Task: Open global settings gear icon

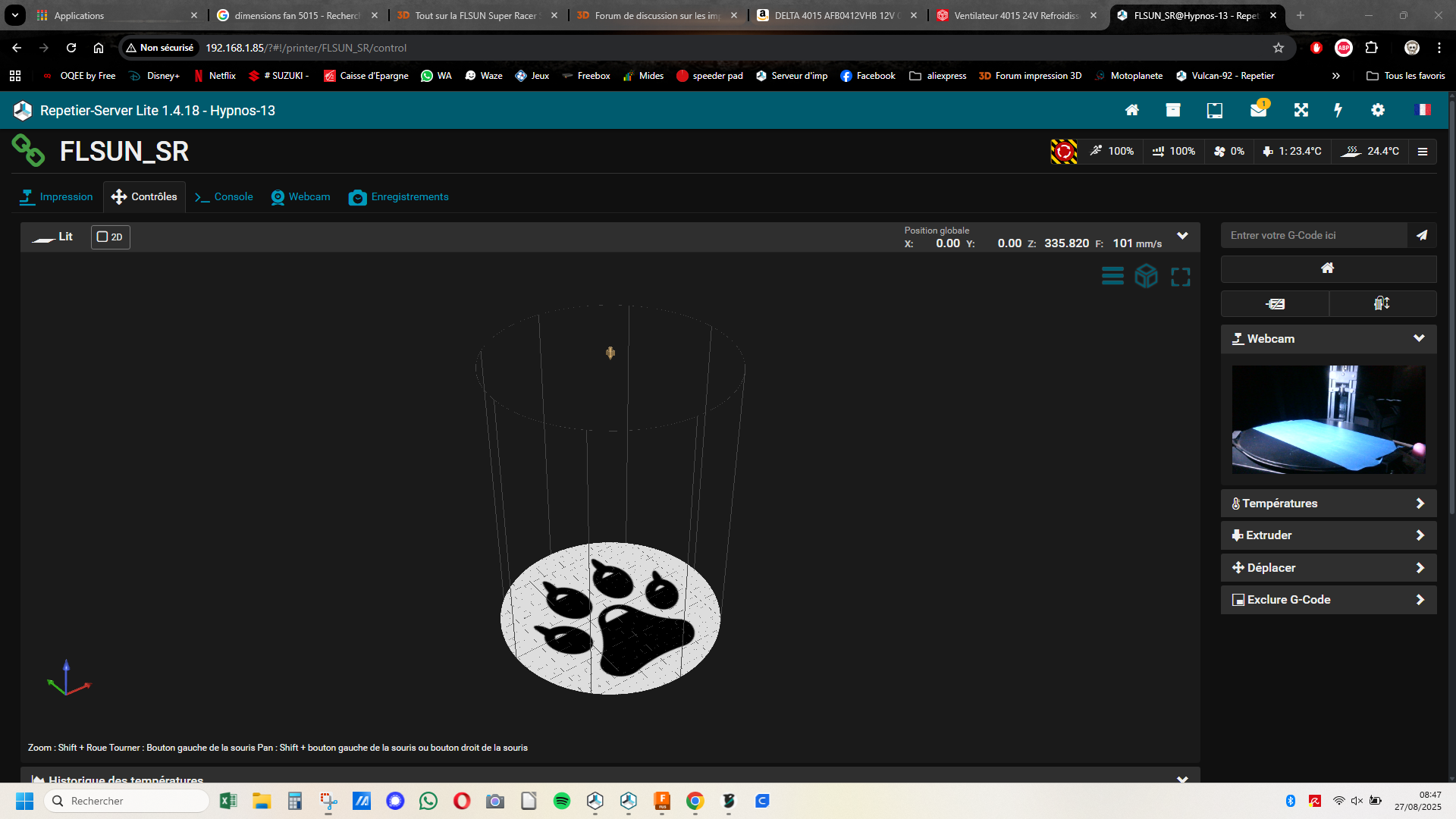Action: [1378, 110]
